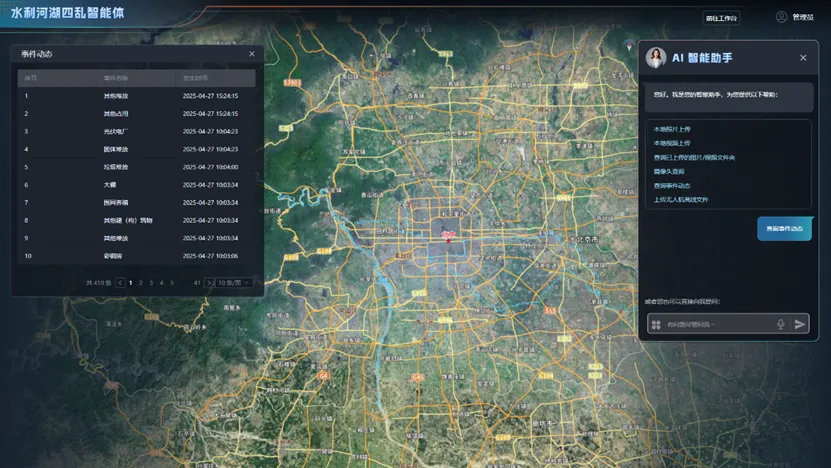Click the microphone icon in chat input

tap(781, 324)
